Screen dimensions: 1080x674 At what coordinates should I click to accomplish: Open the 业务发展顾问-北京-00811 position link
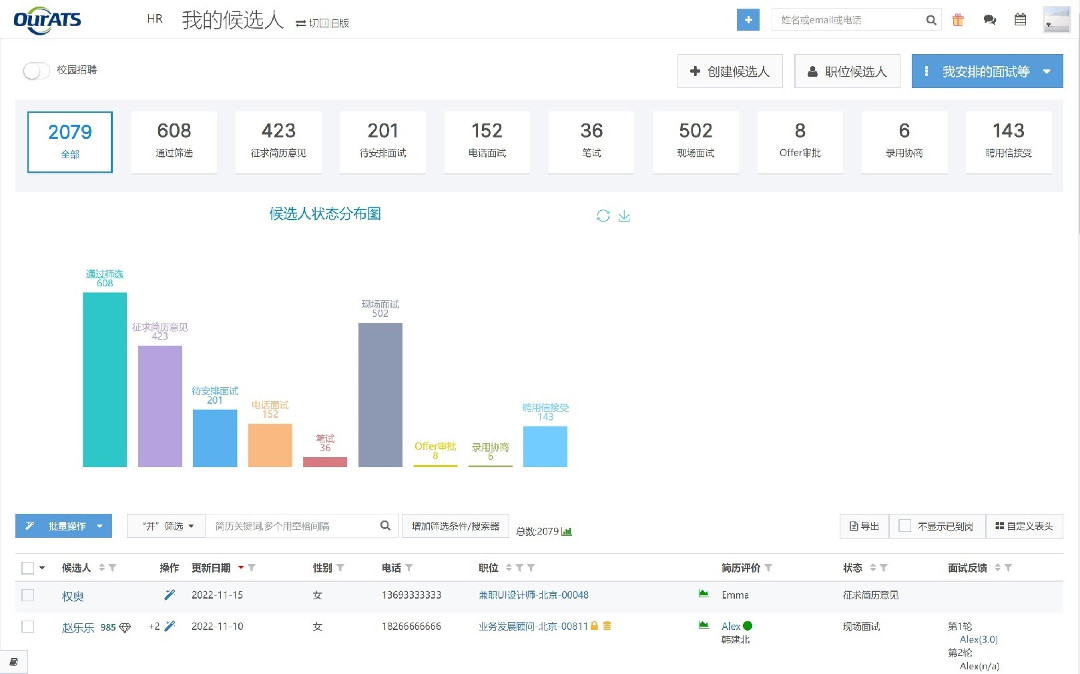tap(532, 627)
